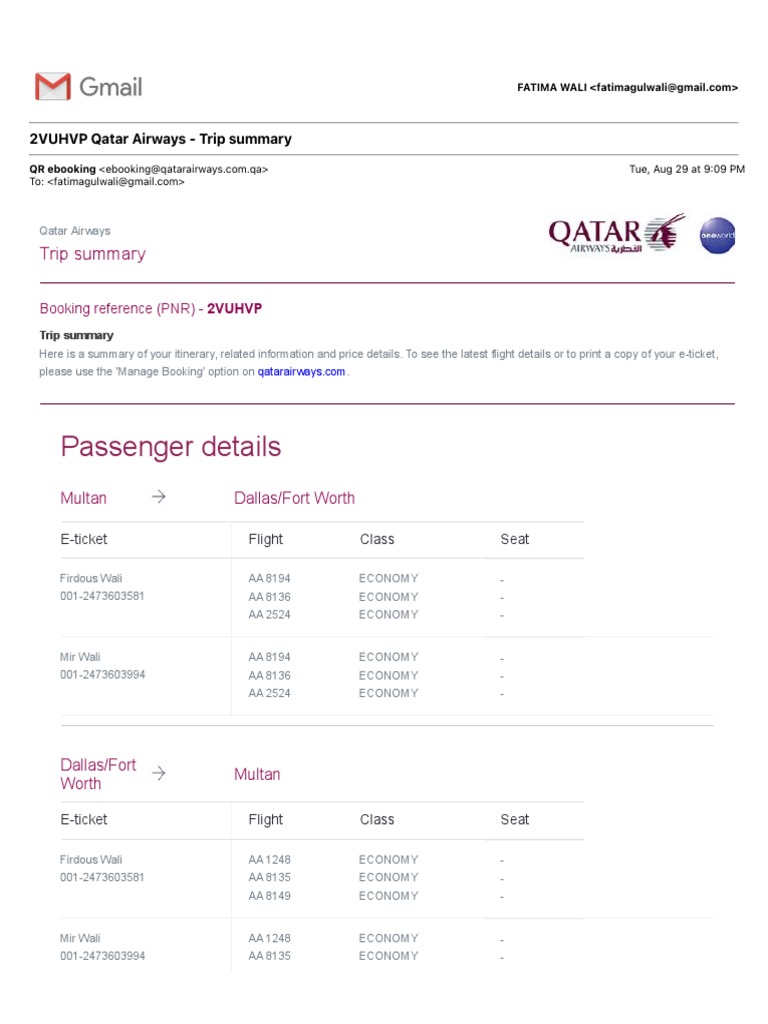The height and width of the screenshot is (1024, 768).
Task: Select the booking reference code 2VUHVP
Action: [x=234, y=308]
